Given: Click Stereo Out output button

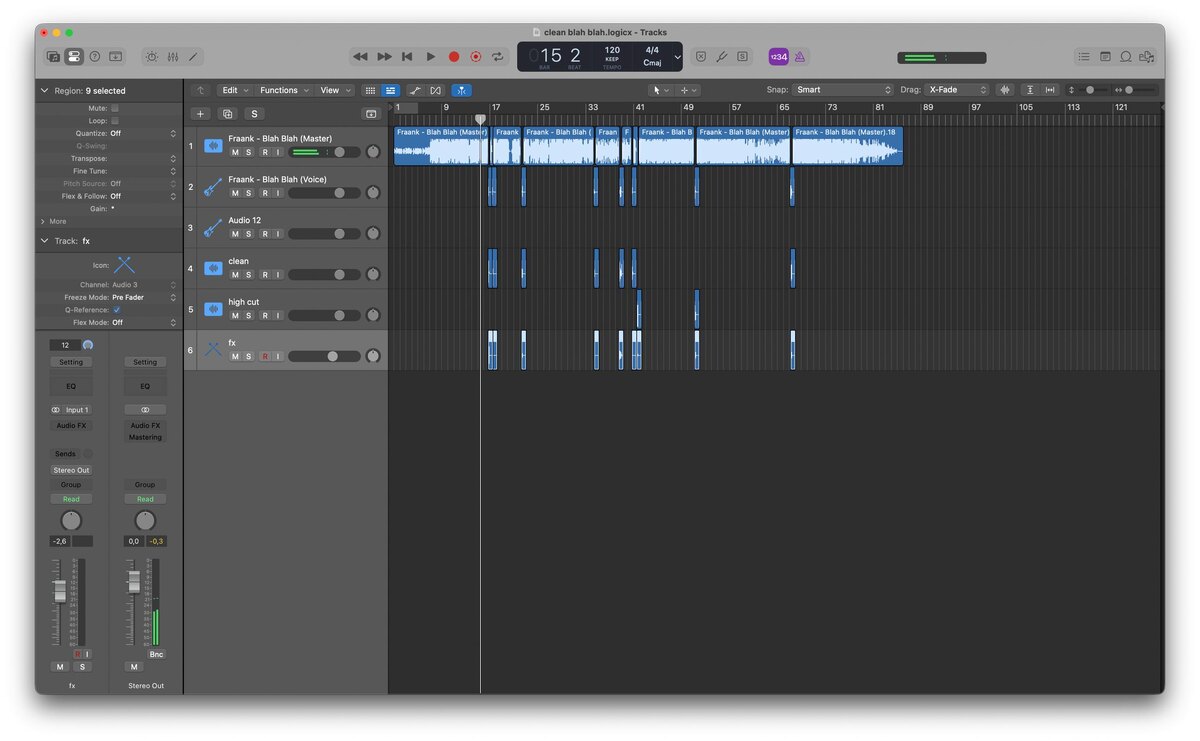Looking at the screenshot, I should (x=71, y=470).
